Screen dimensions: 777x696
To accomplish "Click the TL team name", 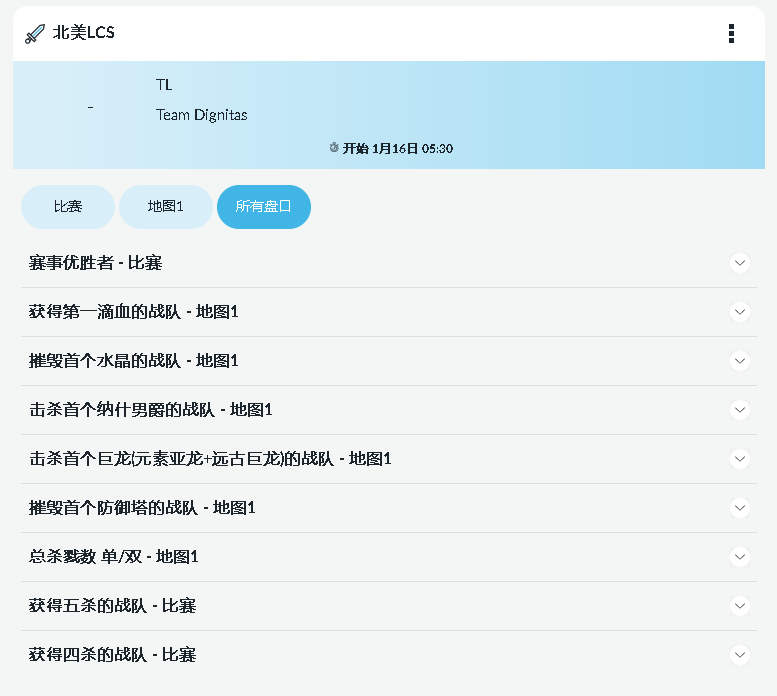I will point(164,85).
